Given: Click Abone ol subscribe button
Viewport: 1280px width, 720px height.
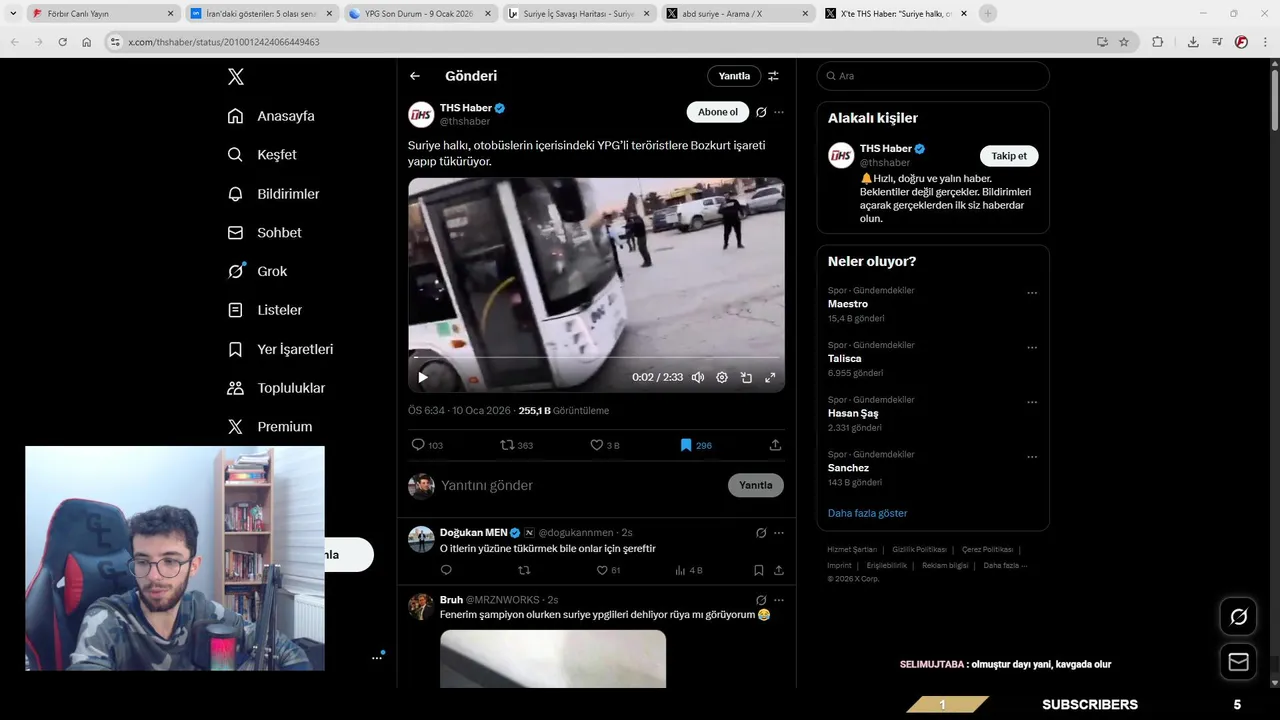Looking at the screenshot, I should (x=717, y=112).
